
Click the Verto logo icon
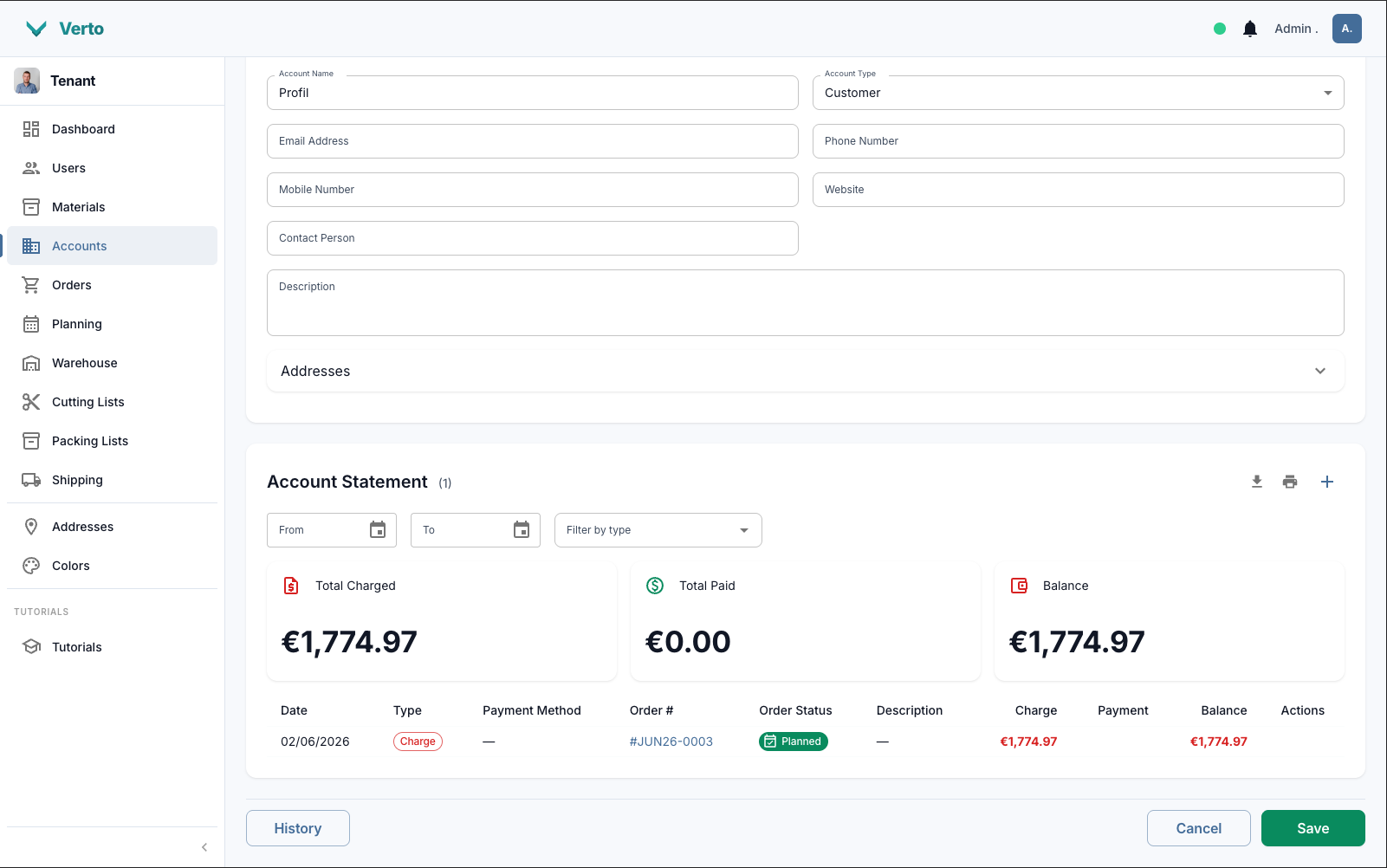pos(36,29)
